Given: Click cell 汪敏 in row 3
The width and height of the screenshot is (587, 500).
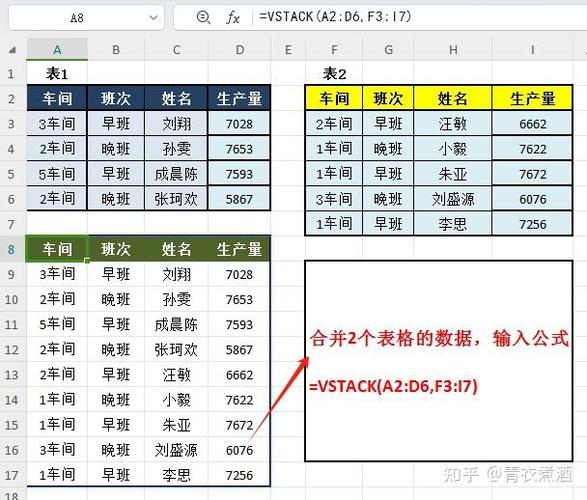Looking at the screenshot, I should point(453,124).
